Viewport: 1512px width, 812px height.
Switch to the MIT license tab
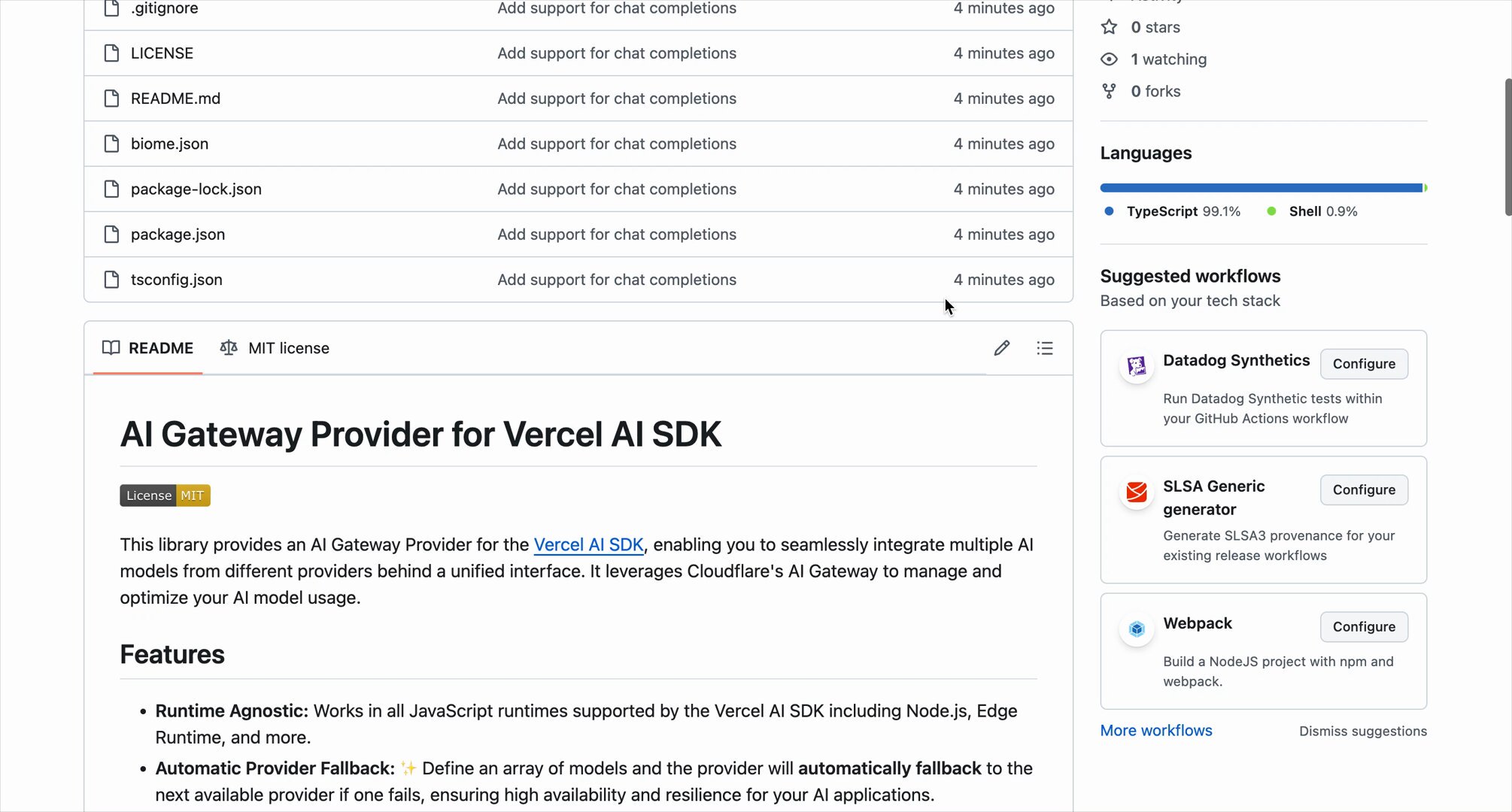click(x=275, y=348)
